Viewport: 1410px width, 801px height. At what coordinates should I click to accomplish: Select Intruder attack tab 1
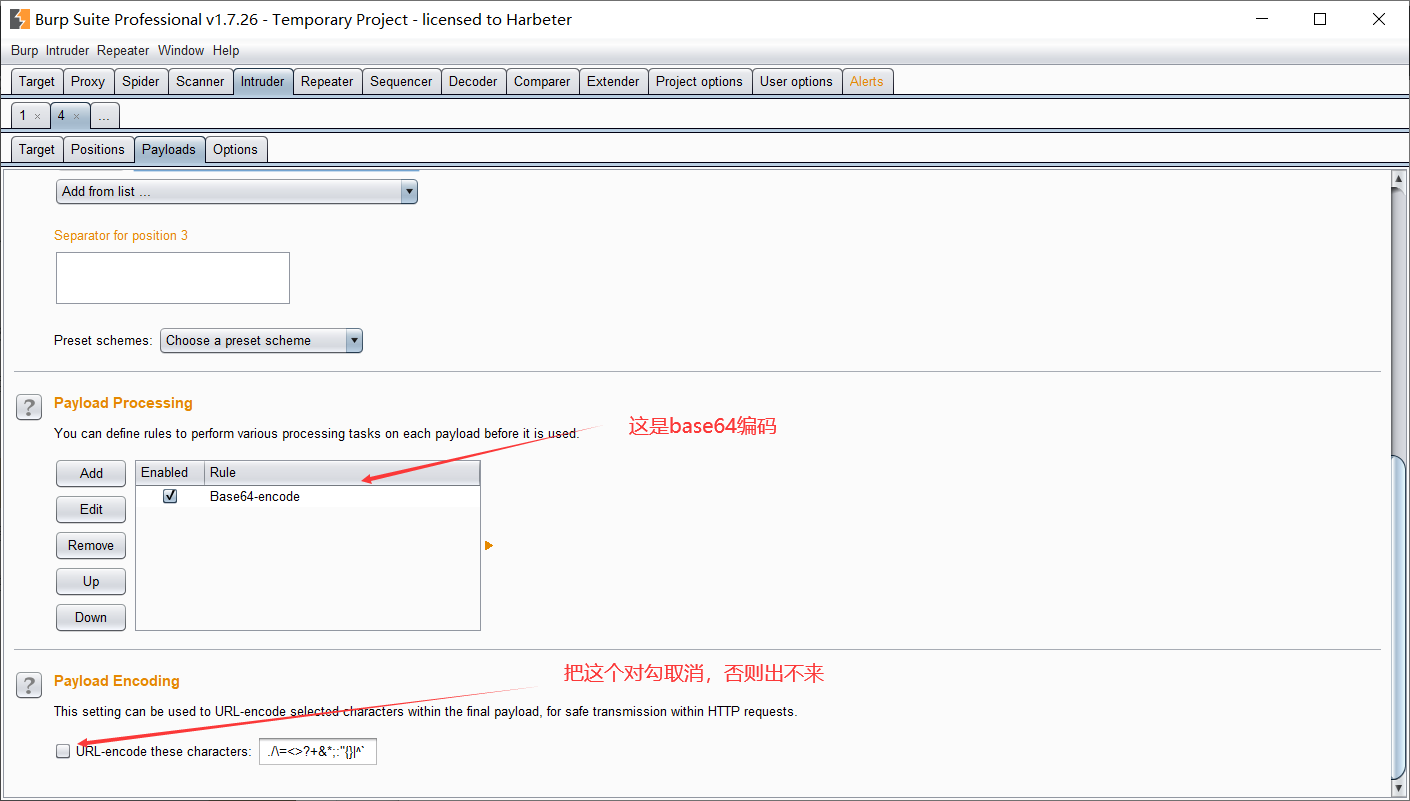[23, 116]
